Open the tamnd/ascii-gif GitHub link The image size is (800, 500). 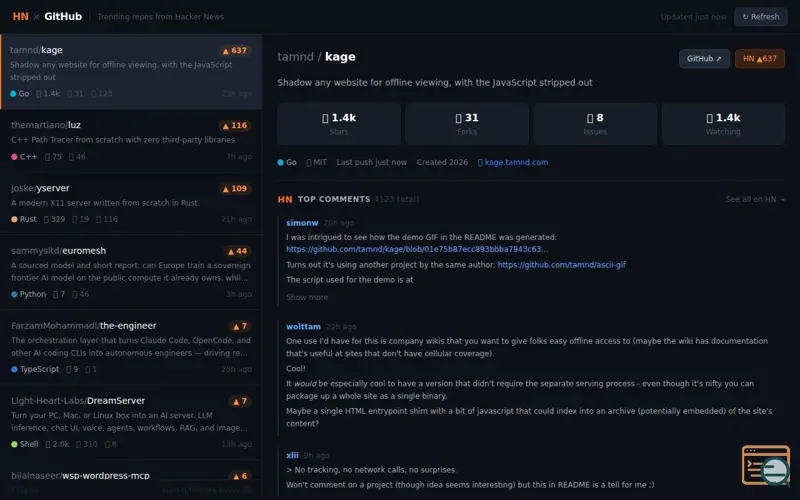[x=561, y=265]
